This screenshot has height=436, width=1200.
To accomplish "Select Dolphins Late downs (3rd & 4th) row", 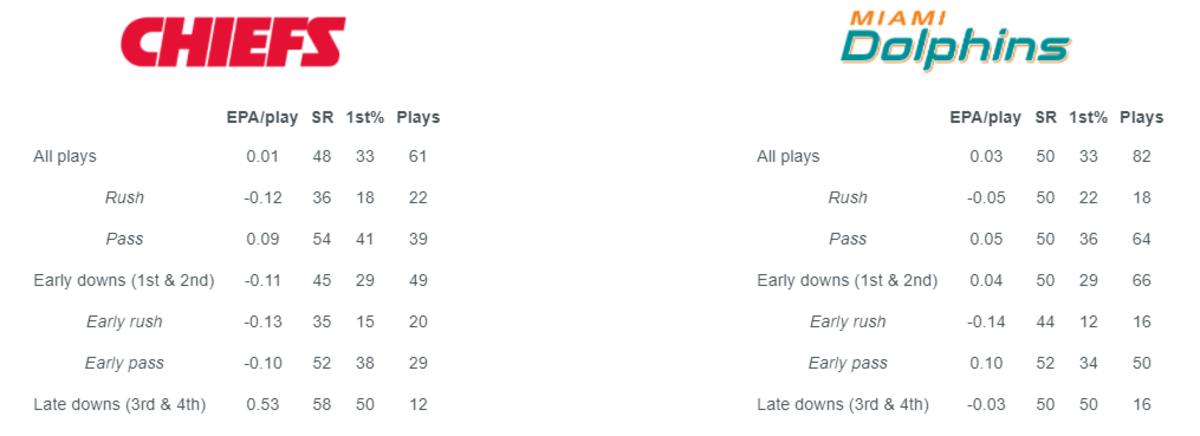I will click(x=843, y=404).
